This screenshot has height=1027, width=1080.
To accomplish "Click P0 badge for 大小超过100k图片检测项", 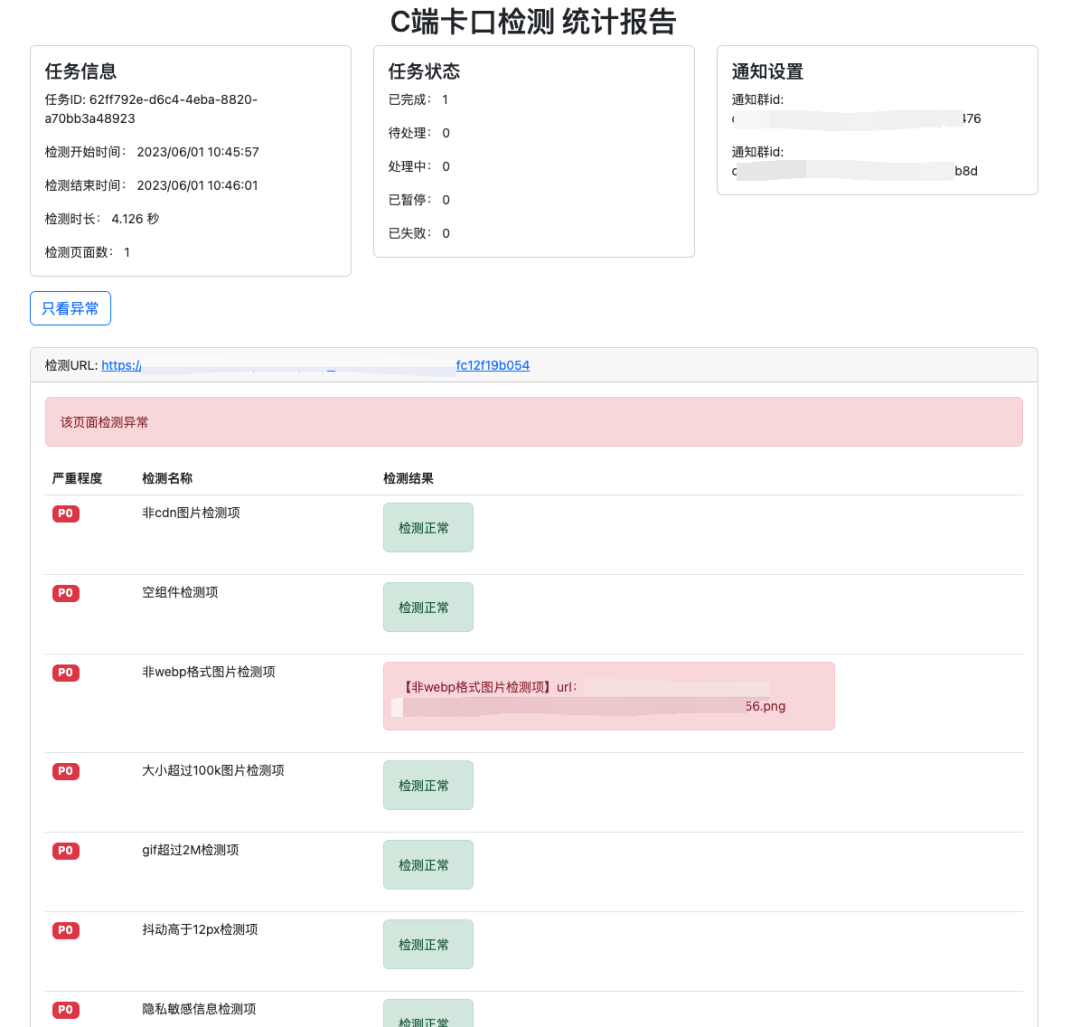I will 65,771.
